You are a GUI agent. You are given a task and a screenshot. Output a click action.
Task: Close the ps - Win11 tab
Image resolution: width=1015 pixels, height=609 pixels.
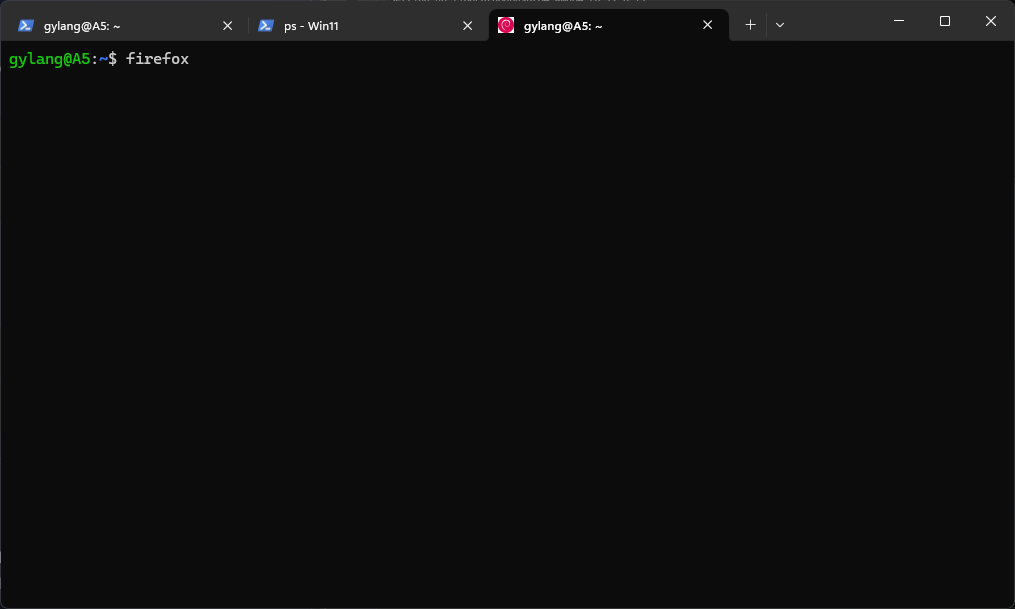point(467,26)
